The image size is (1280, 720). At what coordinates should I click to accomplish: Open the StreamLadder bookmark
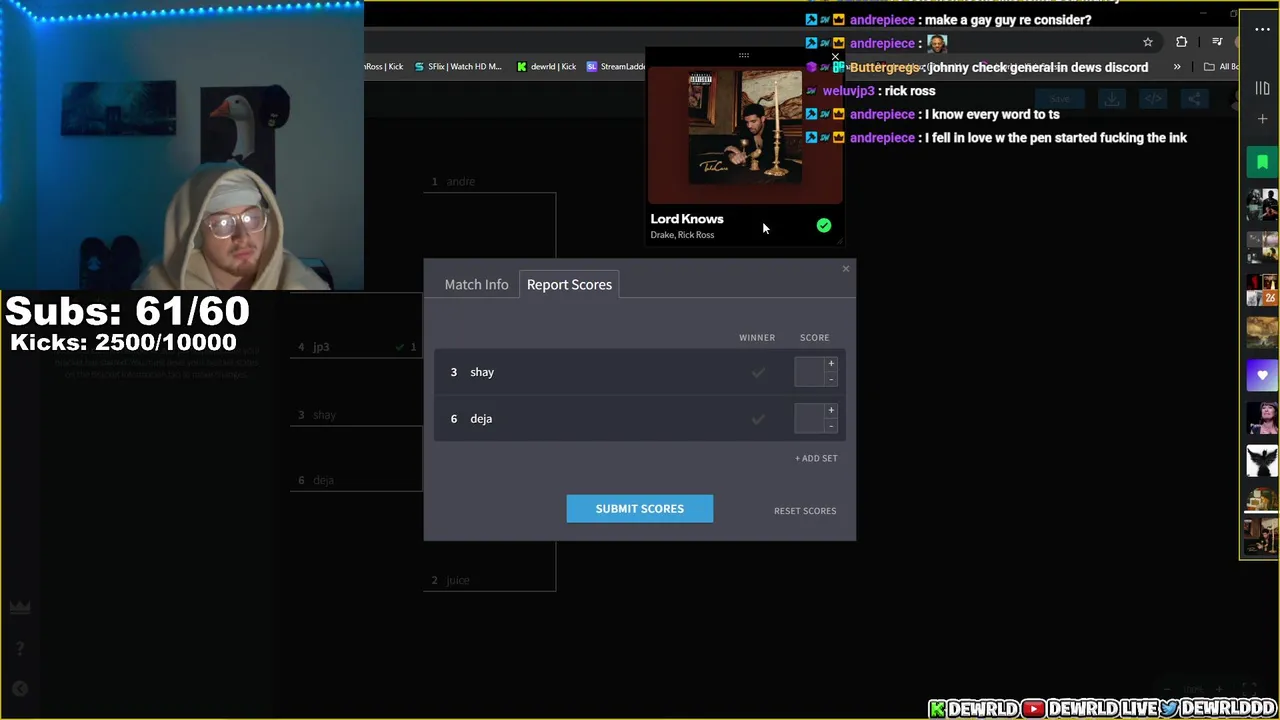616,67
